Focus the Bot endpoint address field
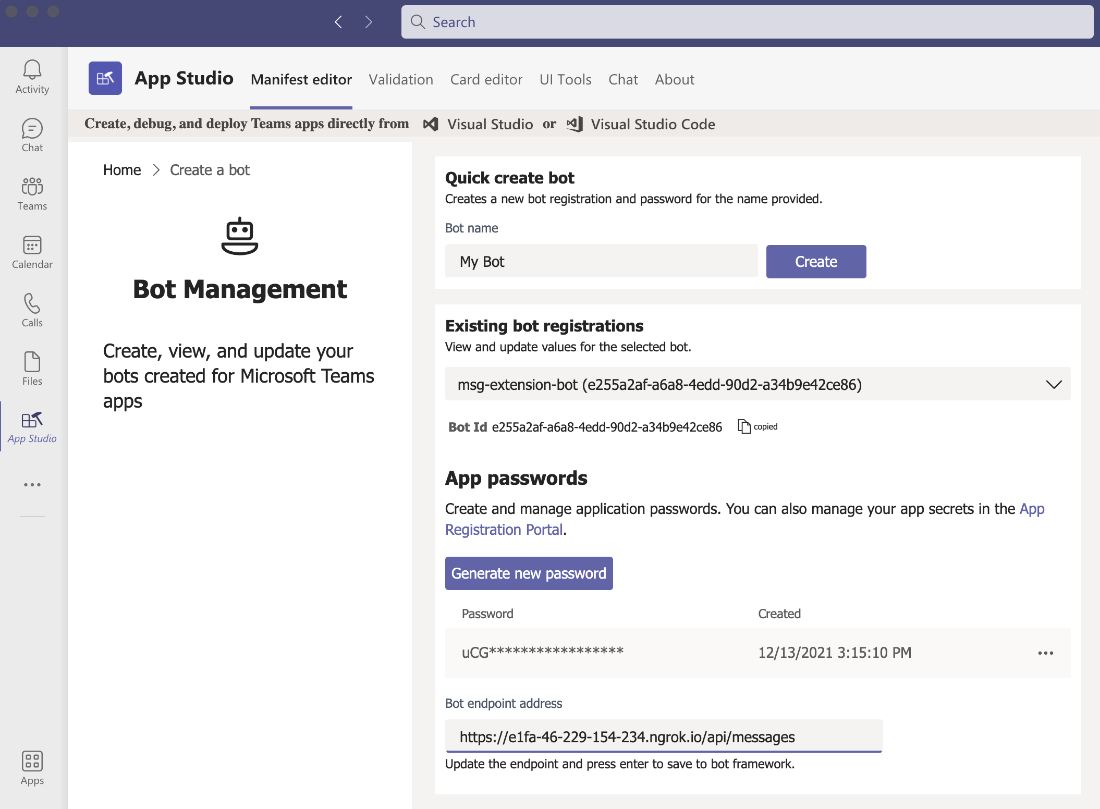This screenshot has height=809, width=1100. 663,737
